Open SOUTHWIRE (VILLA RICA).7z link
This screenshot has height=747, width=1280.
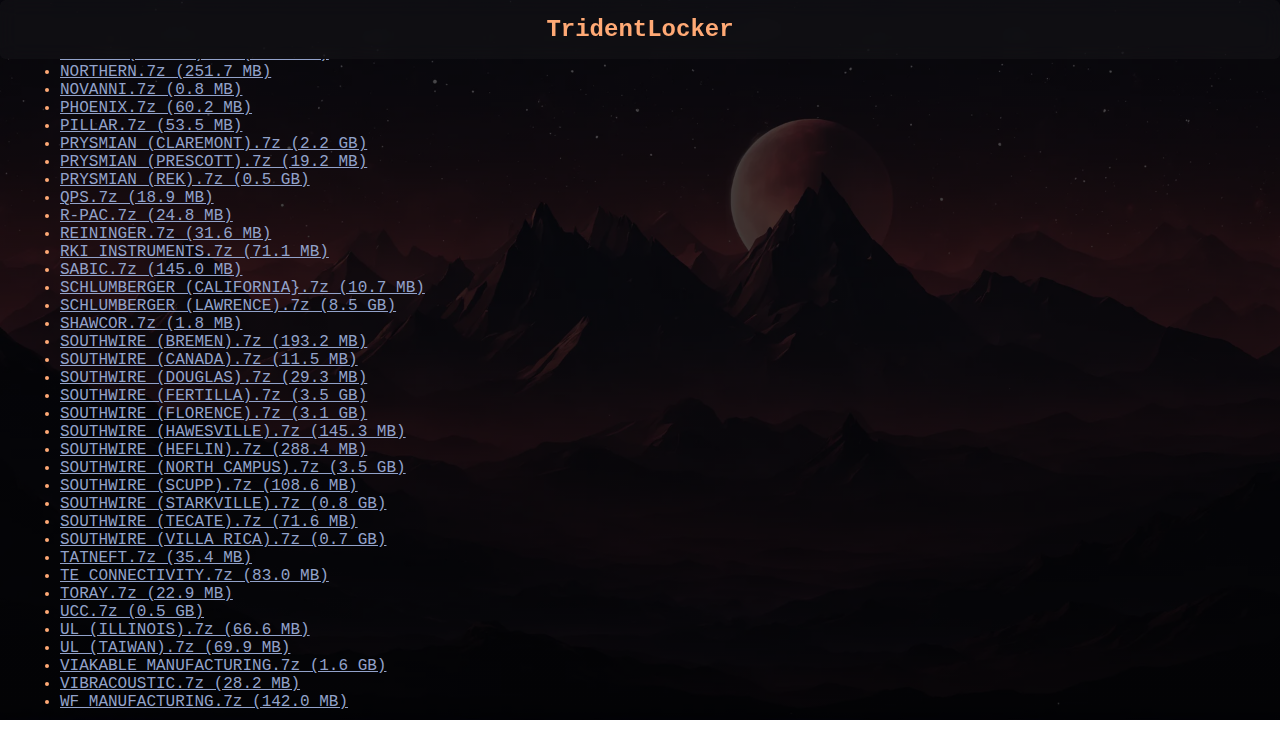222,540
